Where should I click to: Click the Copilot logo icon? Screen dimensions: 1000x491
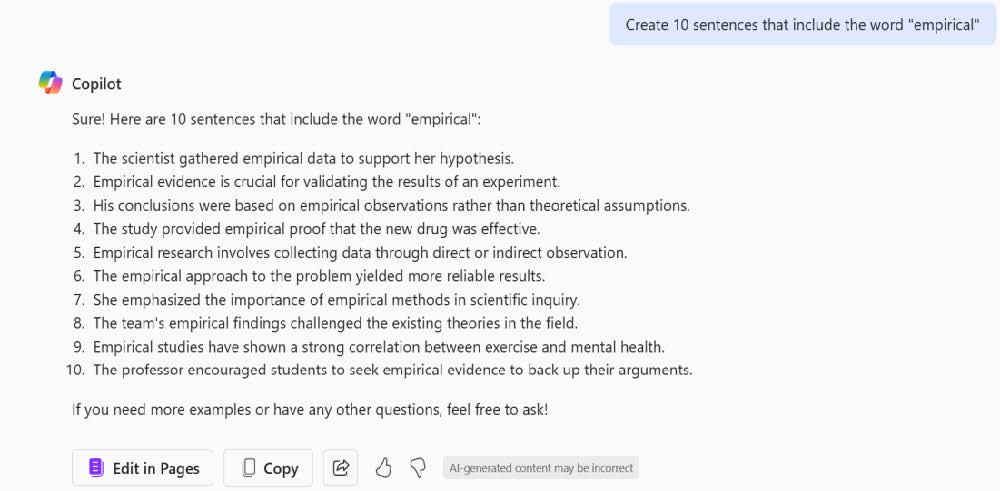point(50,83)
